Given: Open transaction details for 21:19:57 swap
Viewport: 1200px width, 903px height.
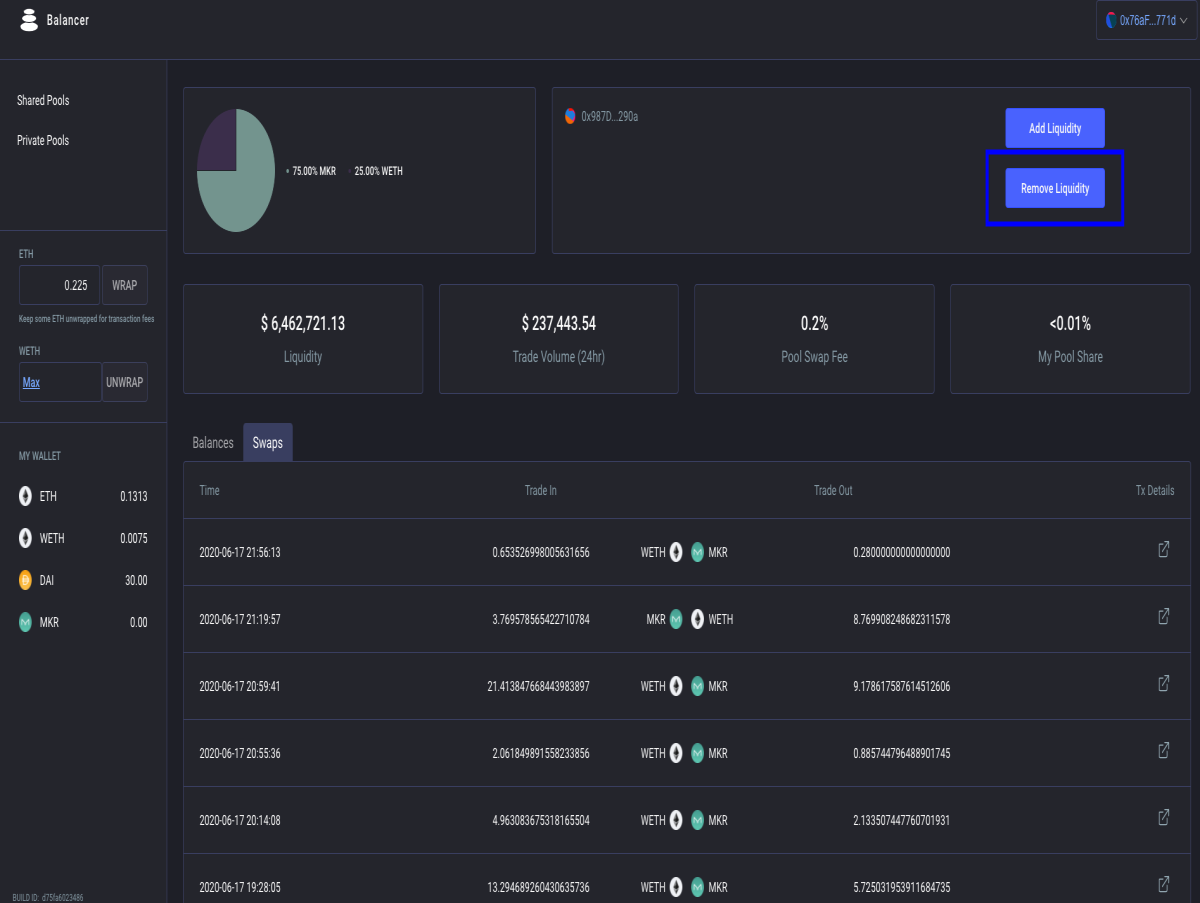Looking at the screenshot, I should [1164, 617].
